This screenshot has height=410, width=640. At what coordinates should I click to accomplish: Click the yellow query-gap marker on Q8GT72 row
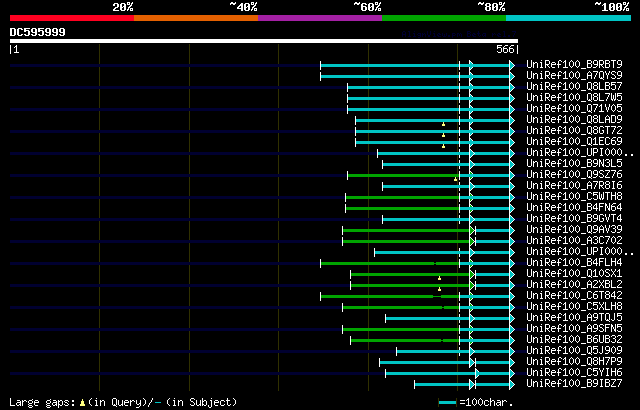(x=443, y=135)
